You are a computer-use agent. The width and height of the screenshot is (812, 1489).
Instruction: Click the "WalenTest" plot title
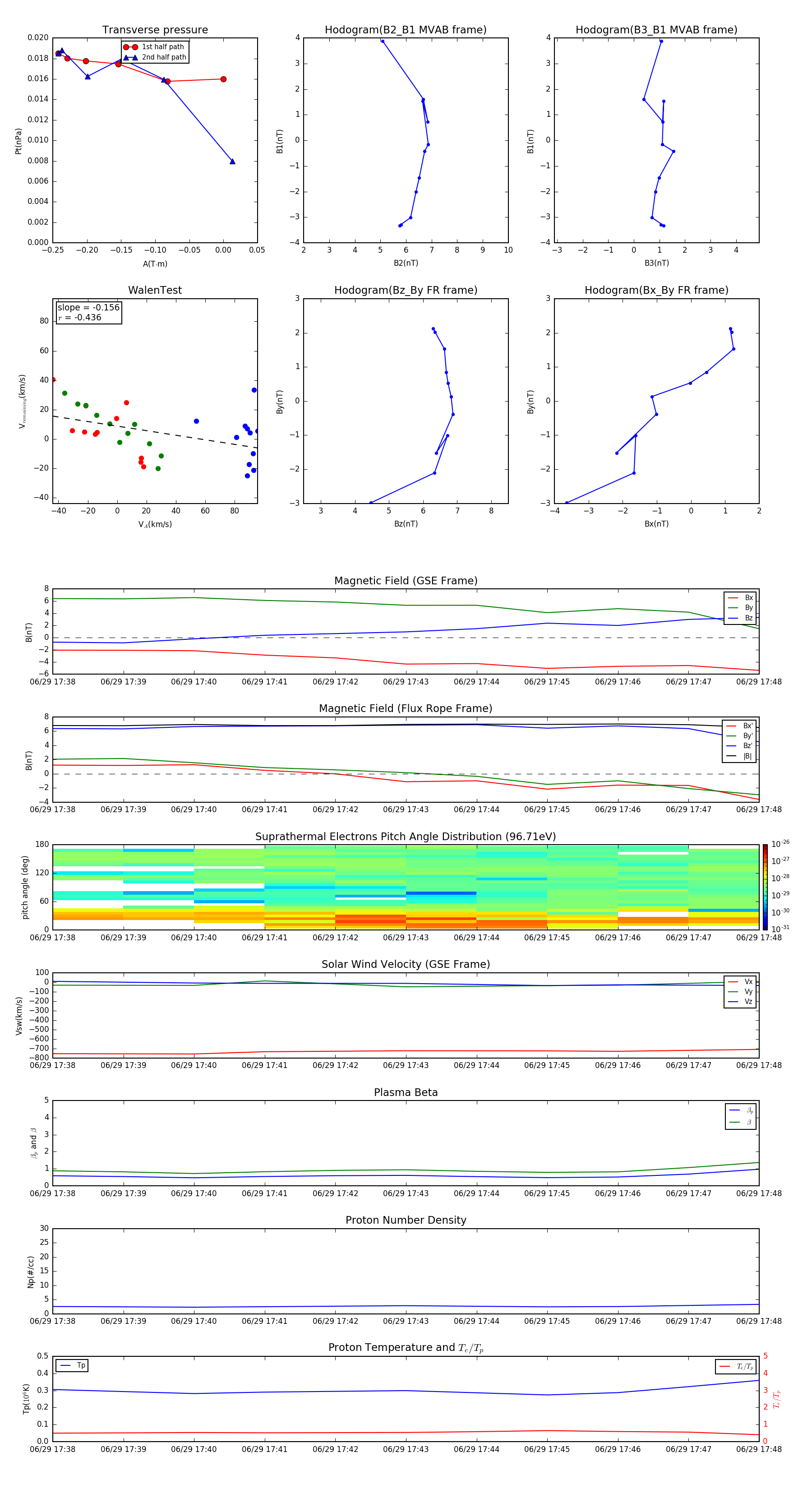click(155, 290)
